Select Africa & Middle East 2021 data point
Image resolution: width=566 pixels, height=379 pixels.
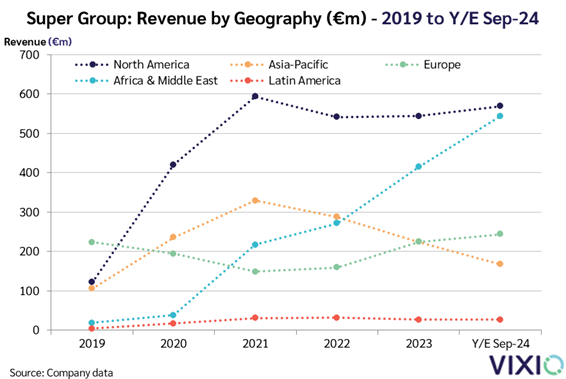(255, 244)
